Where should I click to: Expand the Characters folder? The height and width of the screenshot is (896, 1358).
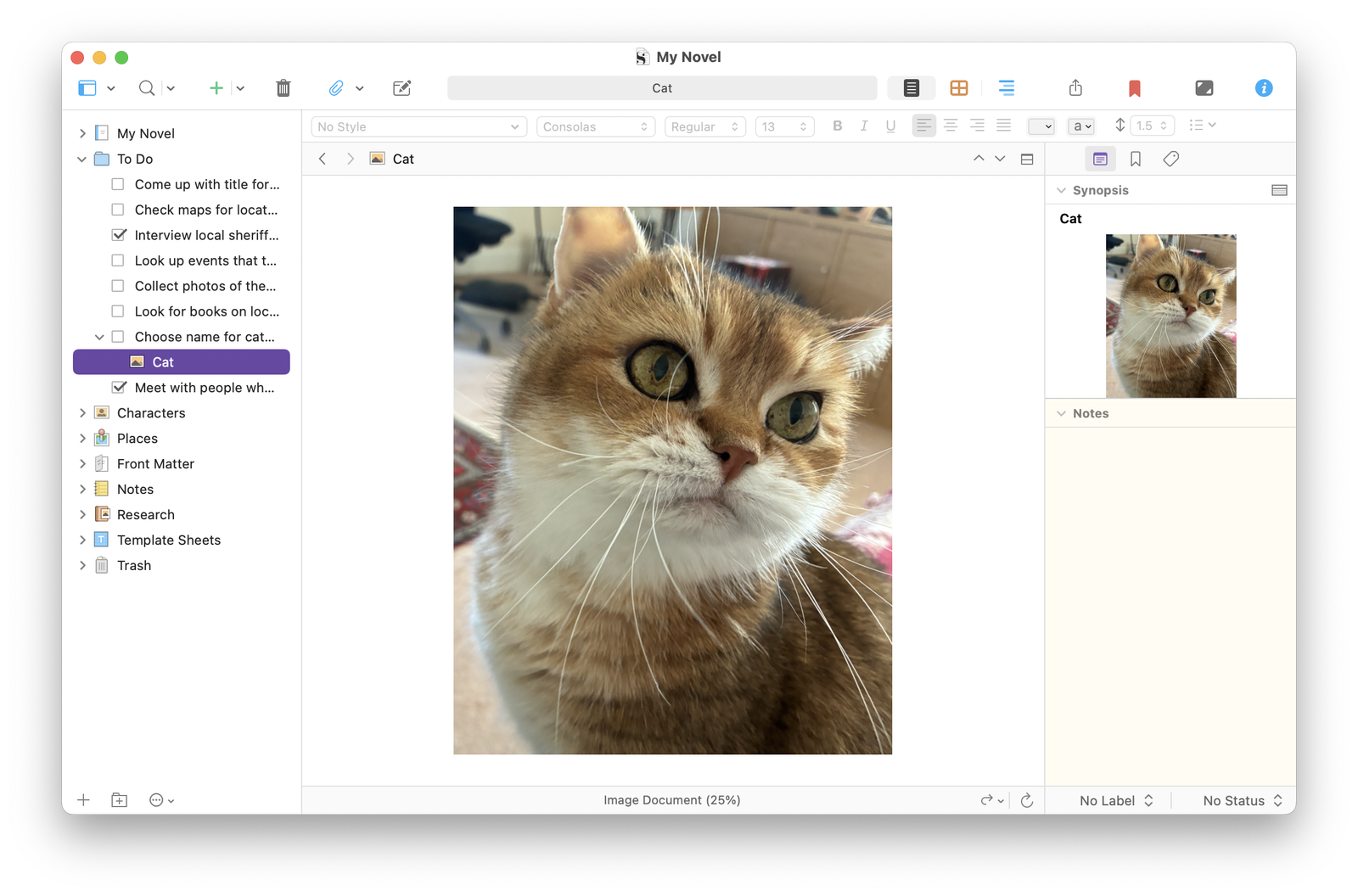[82, 413]
